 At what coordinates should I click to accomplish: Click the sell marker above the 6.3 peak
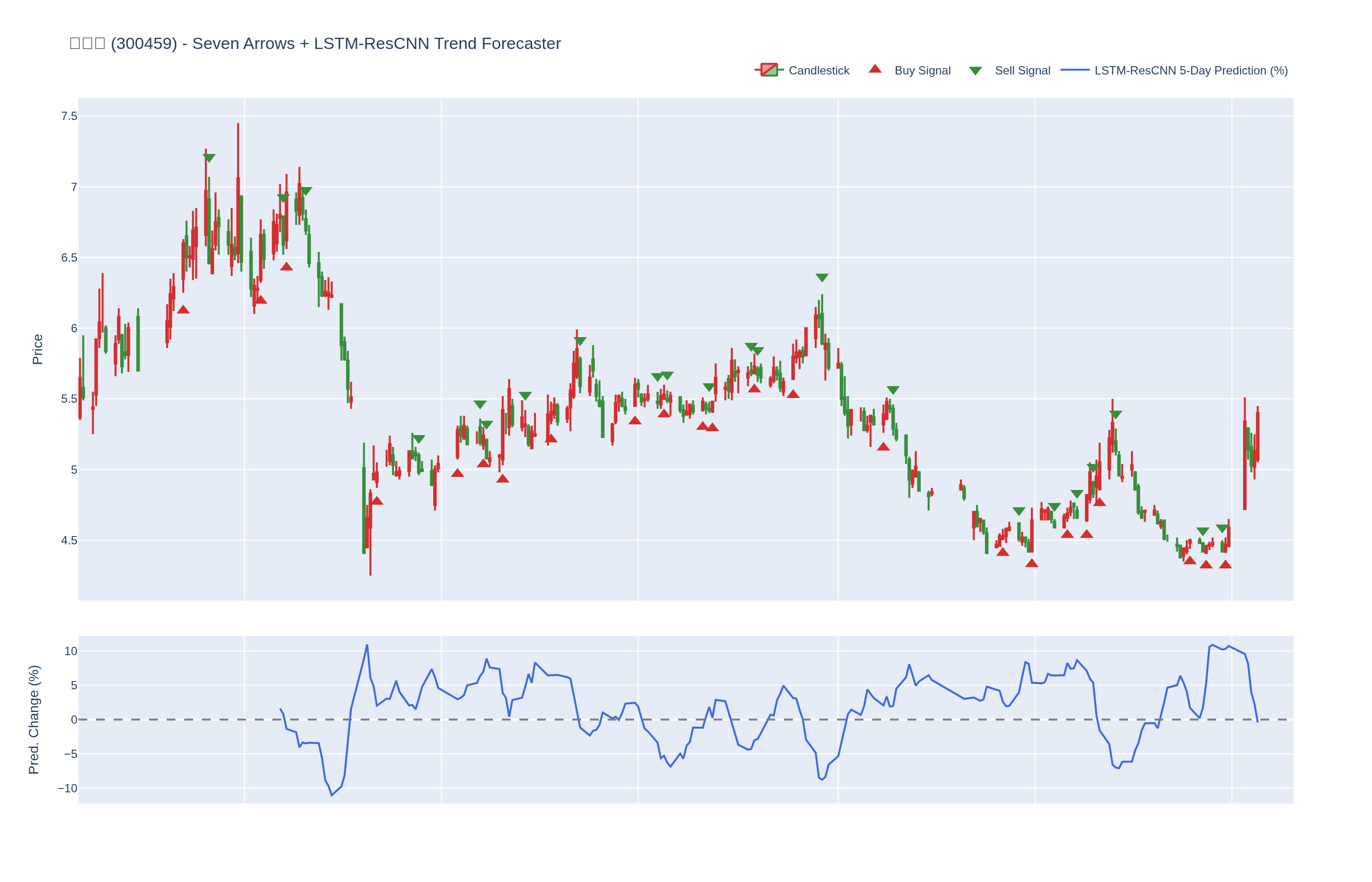(822, 277)
